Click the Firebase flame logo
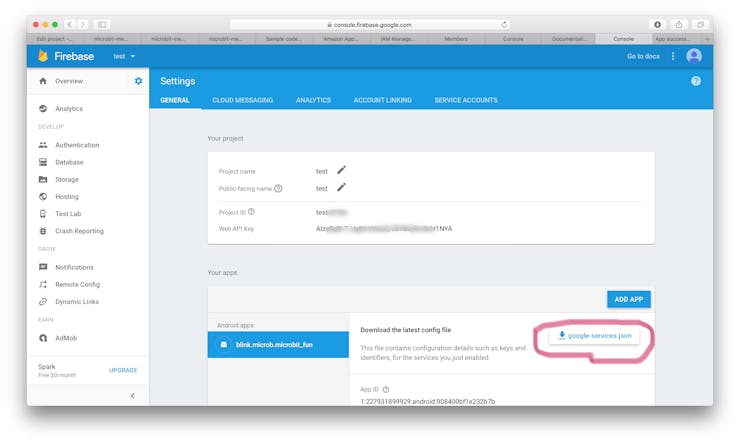This screenshot has width=740, height=444. (x=43, y=56)
